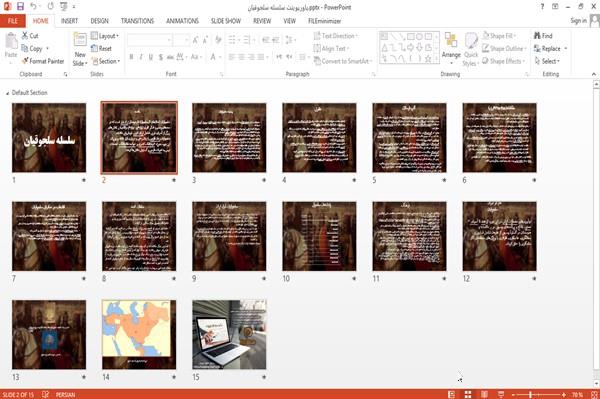Screen dimensions: 600x399
Task: Click the PERSIAN language indicator in status bar
Action: coord(65,394)
